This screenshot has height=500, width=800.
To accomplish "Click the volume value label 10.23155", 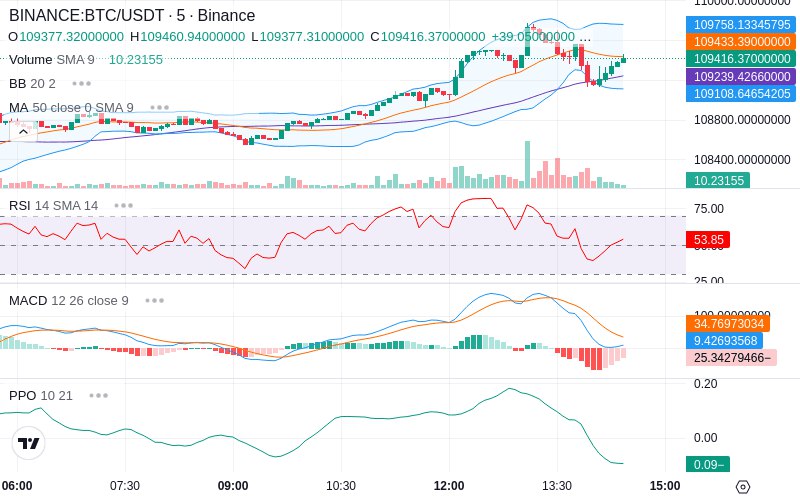I will (x=718, y=180).
